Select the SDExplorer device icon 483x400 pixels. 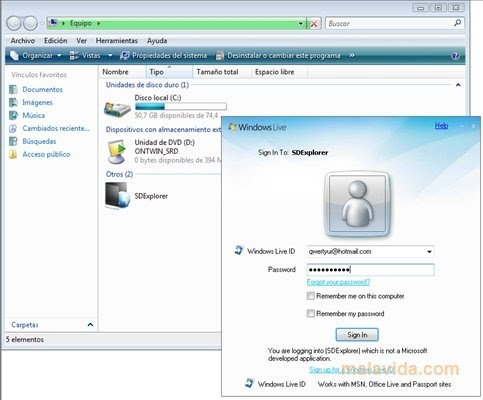point(117,196)
